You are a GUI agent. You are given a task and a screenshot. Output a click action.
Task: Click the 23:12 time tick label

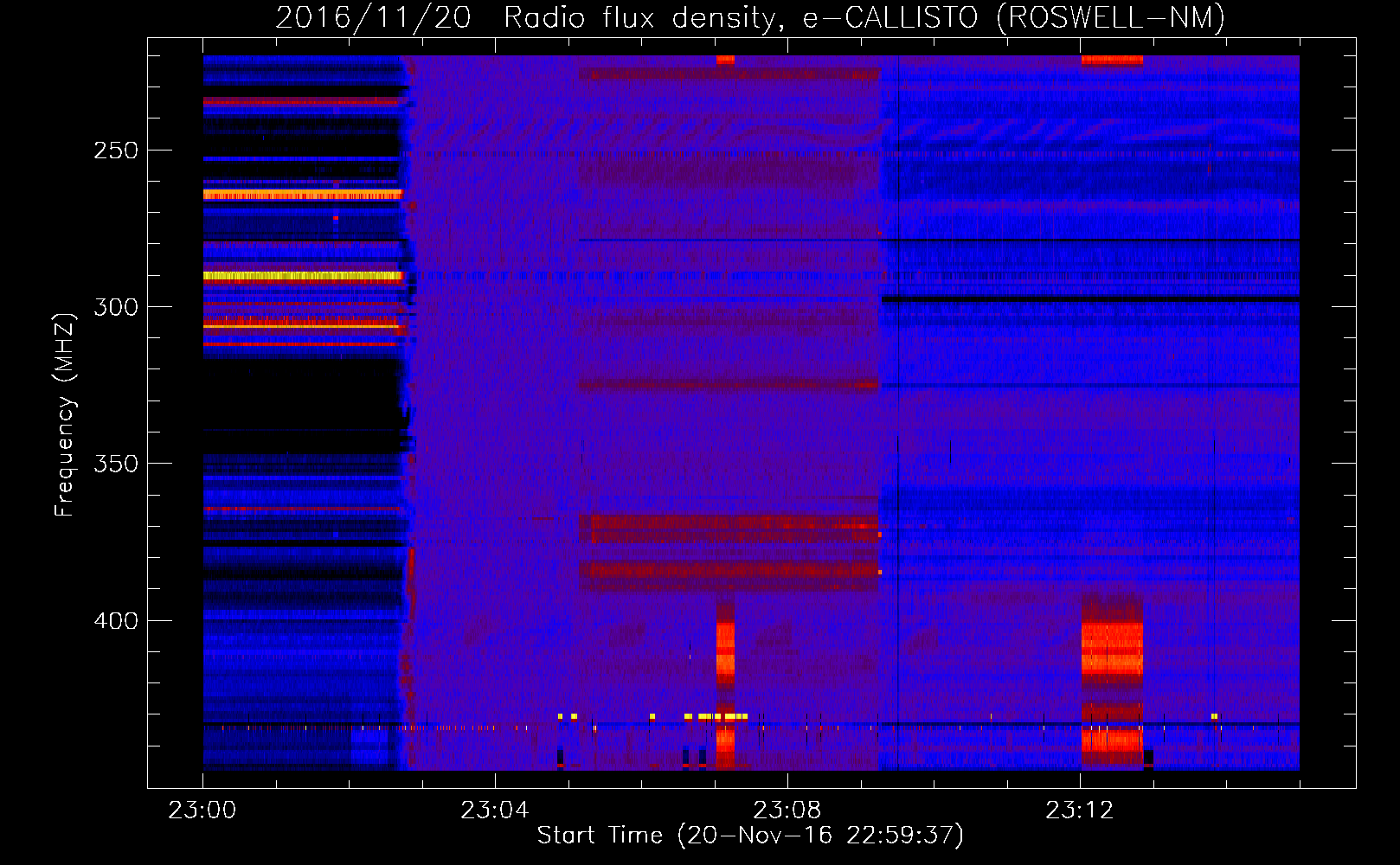click(x=1080, y=811)
